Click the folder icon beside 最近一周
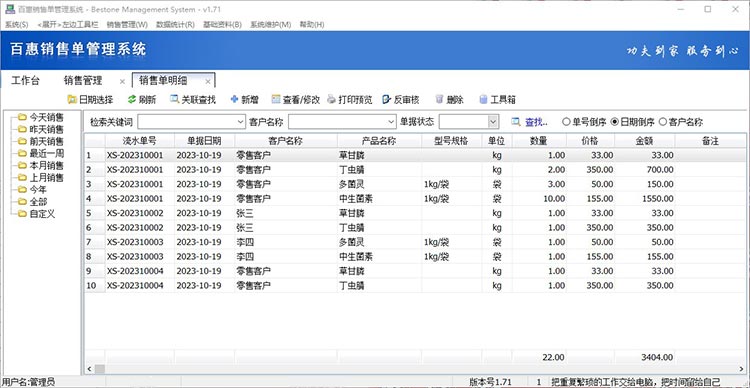 point(22,154)
